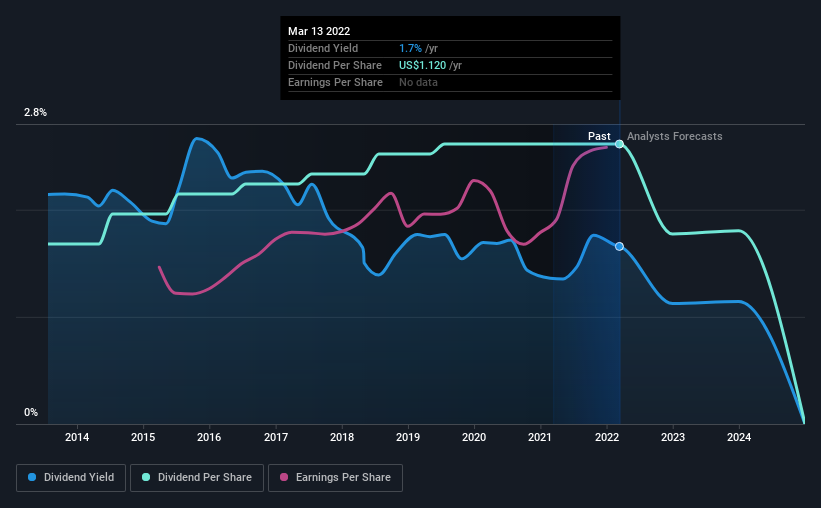Click the 'Analysts Forecasts' label
The image size is (821, 508).
(674, 136)
